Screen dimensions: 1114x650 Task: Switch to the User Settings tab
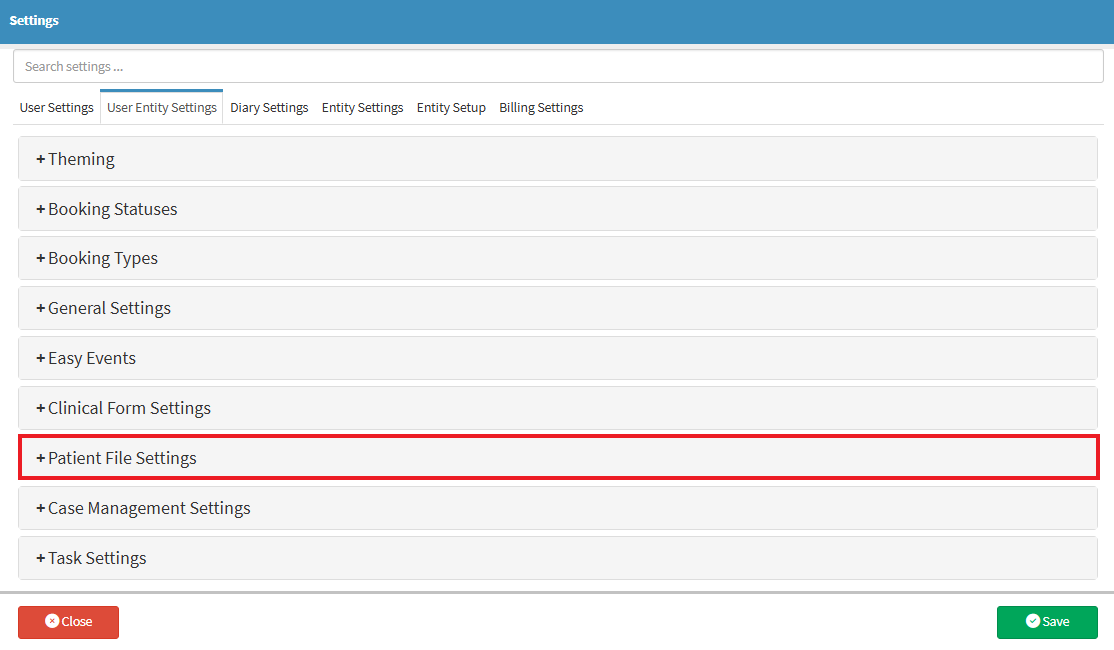pos(57,108)
